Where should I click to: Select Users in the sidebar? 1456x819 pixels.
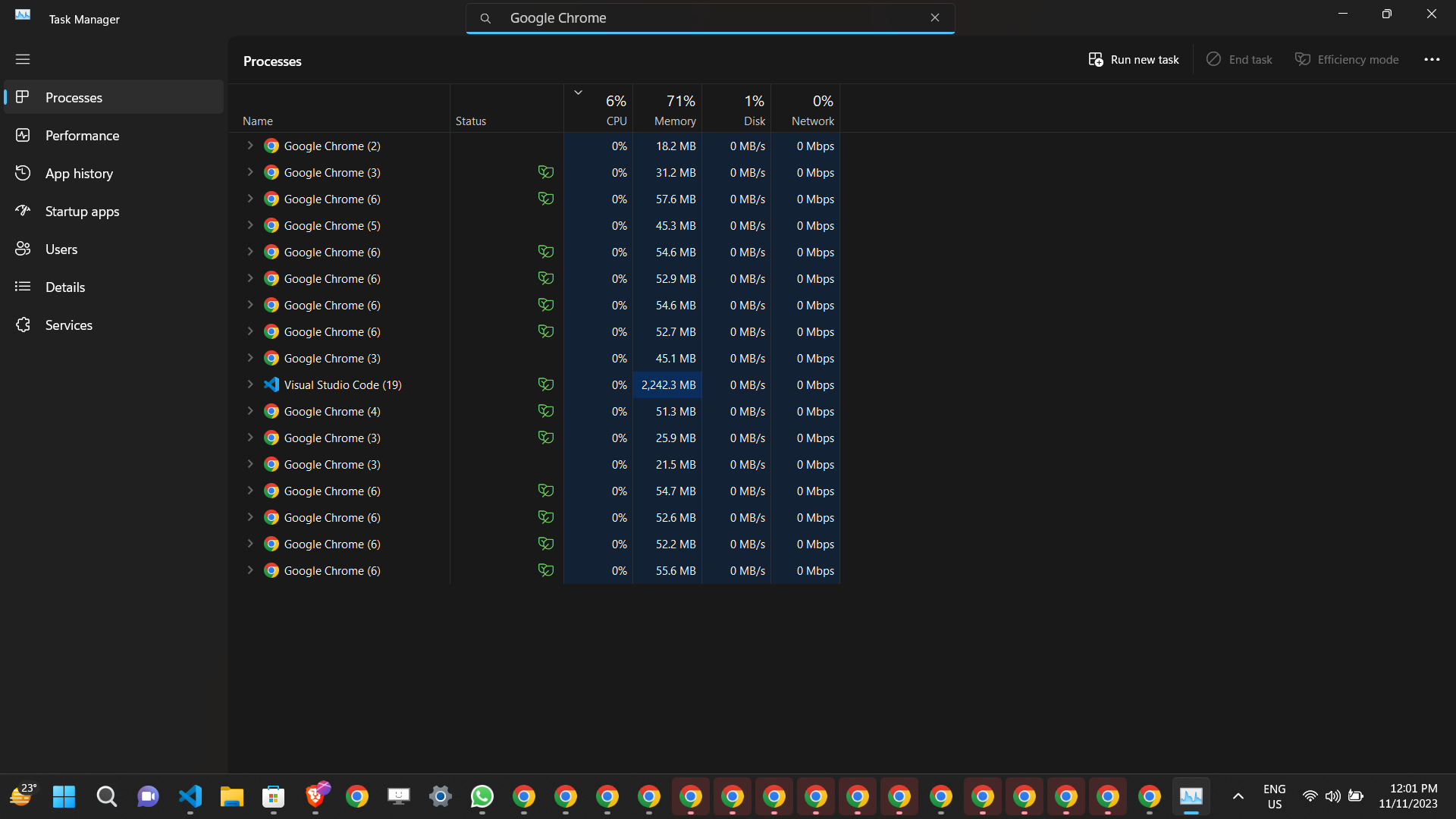[x=61, y=249]
